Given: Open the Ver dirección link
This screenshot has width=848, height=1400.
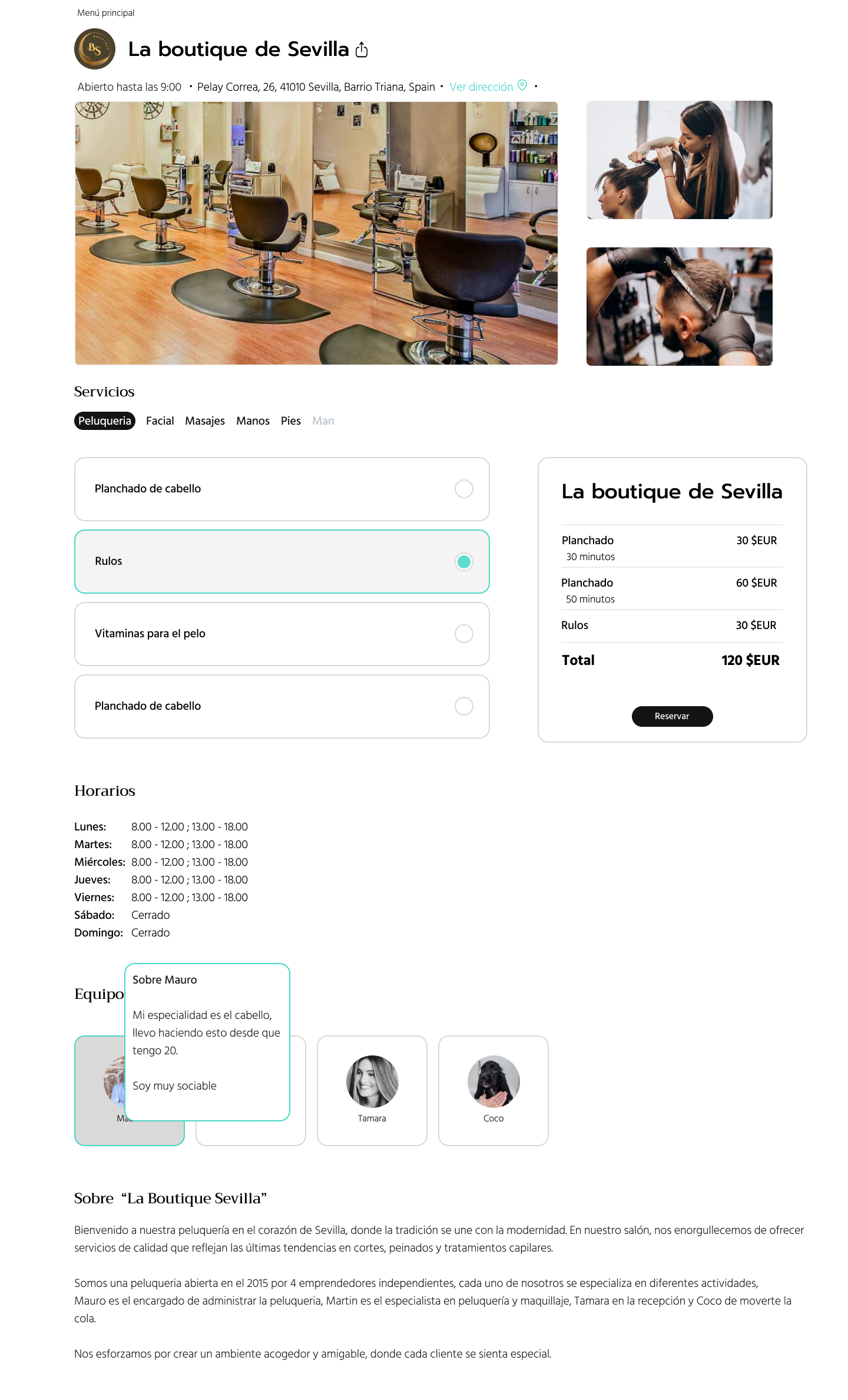Looking at the screenshot, I should (x=481, y=87).
